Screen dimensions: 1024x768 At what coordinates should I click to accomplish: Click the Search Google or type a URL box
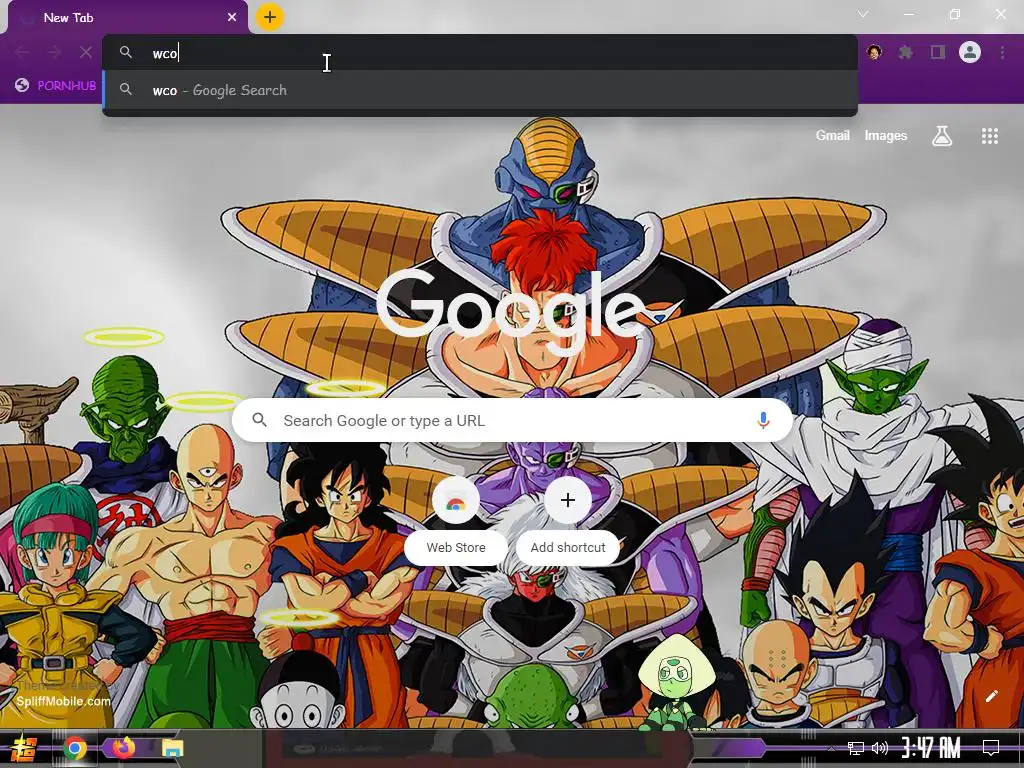(x=513, y=421)
